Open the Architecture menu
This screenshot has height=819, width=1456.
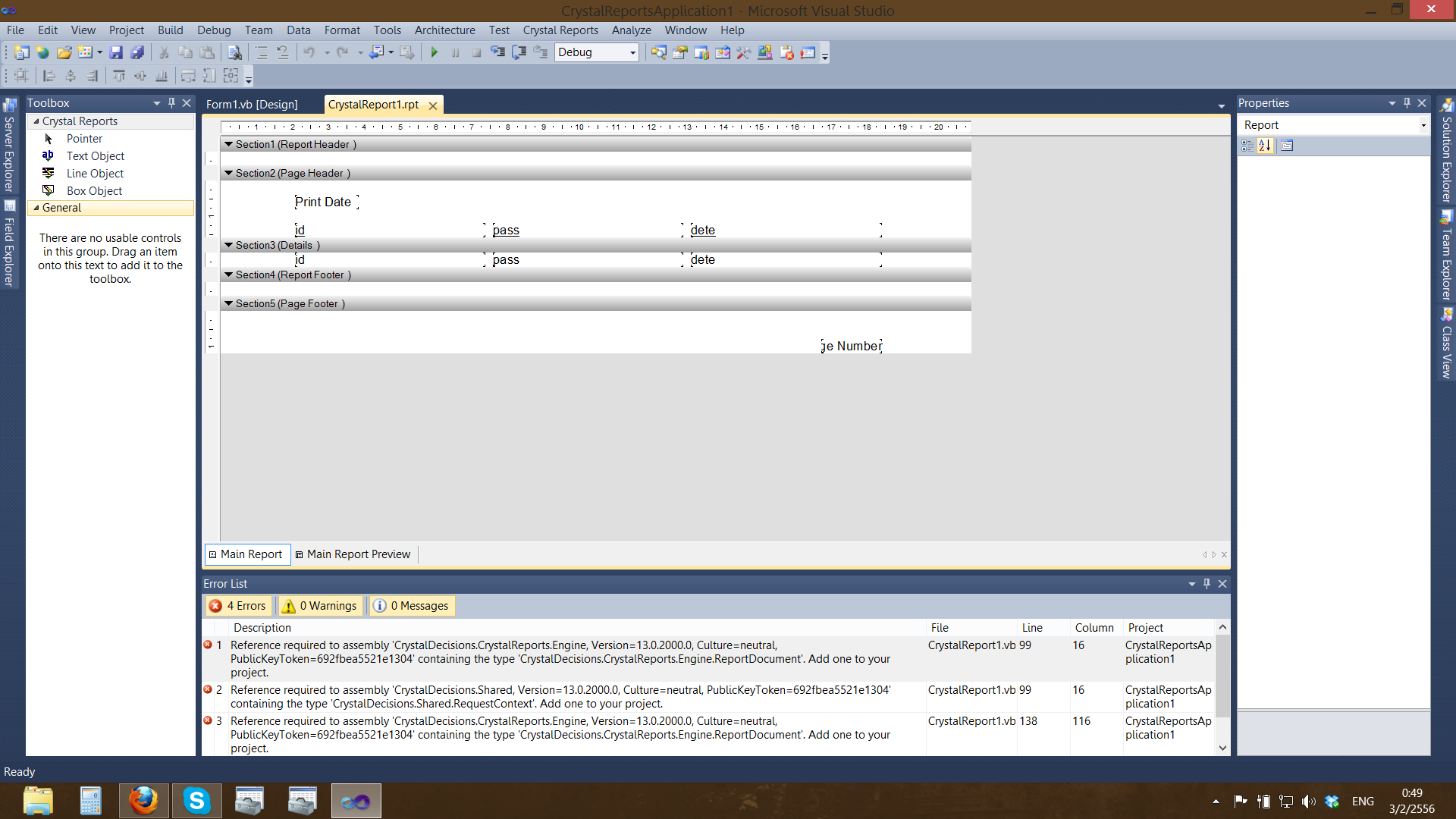click(444, 30)
